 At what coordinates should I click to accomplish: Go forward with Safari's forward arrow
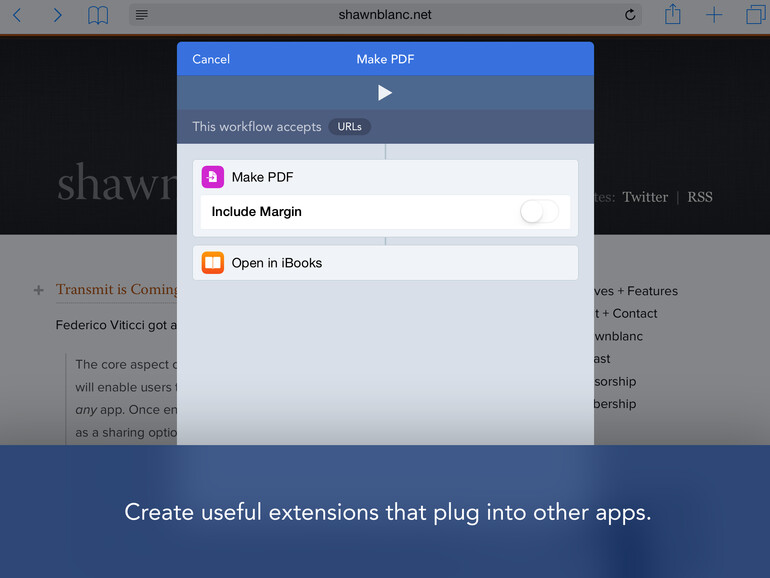coord(57,15)
